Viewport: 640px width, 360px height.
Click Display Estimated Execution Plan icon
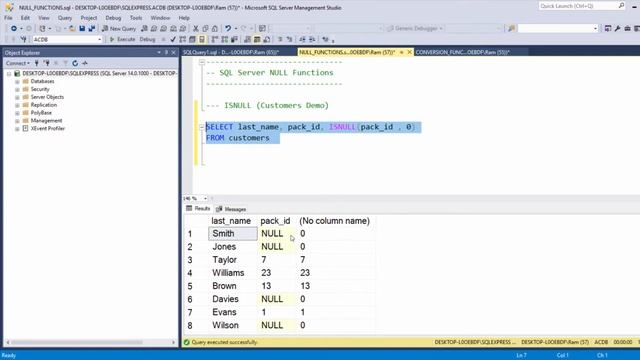coord(182,40)
